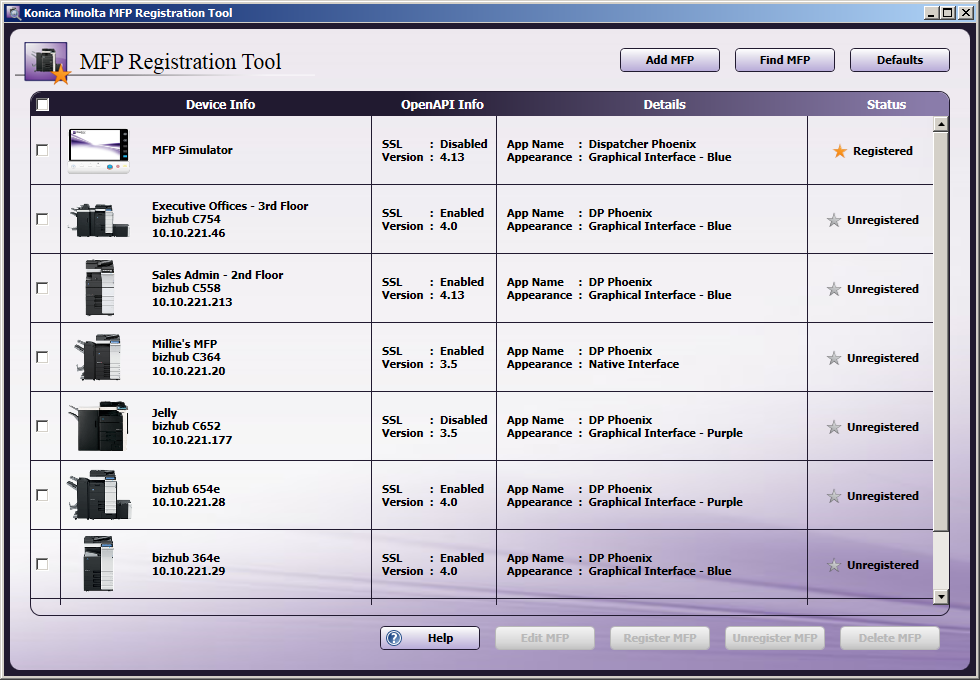Select the 'MFP Simulator' device name
The image size is (980, 680).
pyautogui.click(x=192, y=150)
